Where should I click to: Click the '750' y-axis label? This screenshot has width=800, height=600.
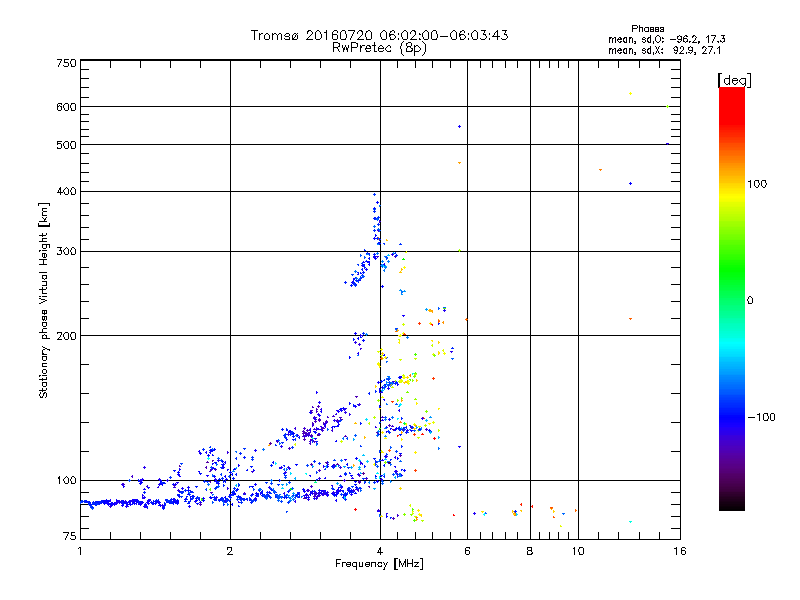pos(66,63)
